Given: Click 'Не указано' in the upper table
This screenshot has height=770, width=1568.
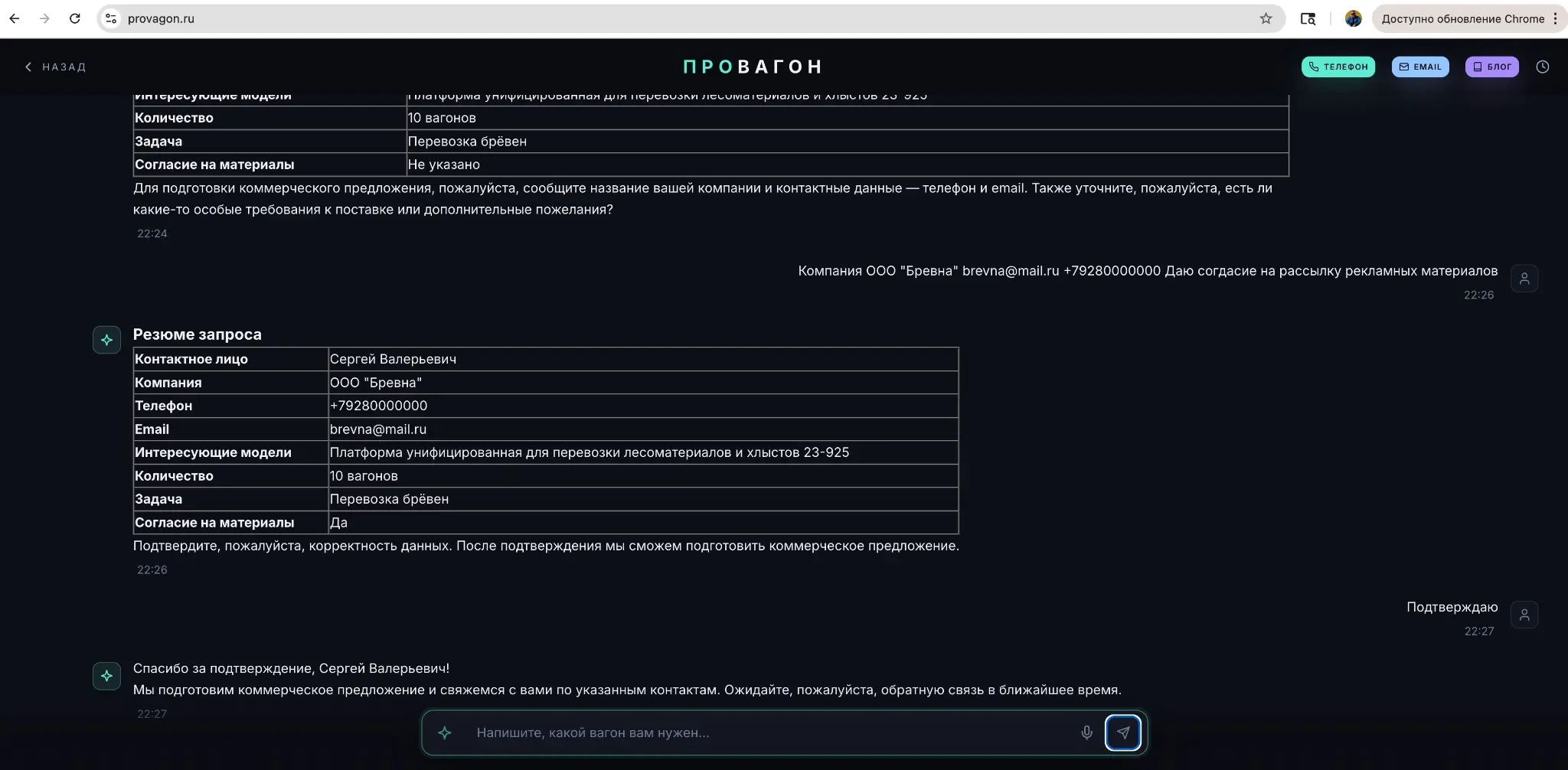Looking at the screenshot, I should 848,165.
